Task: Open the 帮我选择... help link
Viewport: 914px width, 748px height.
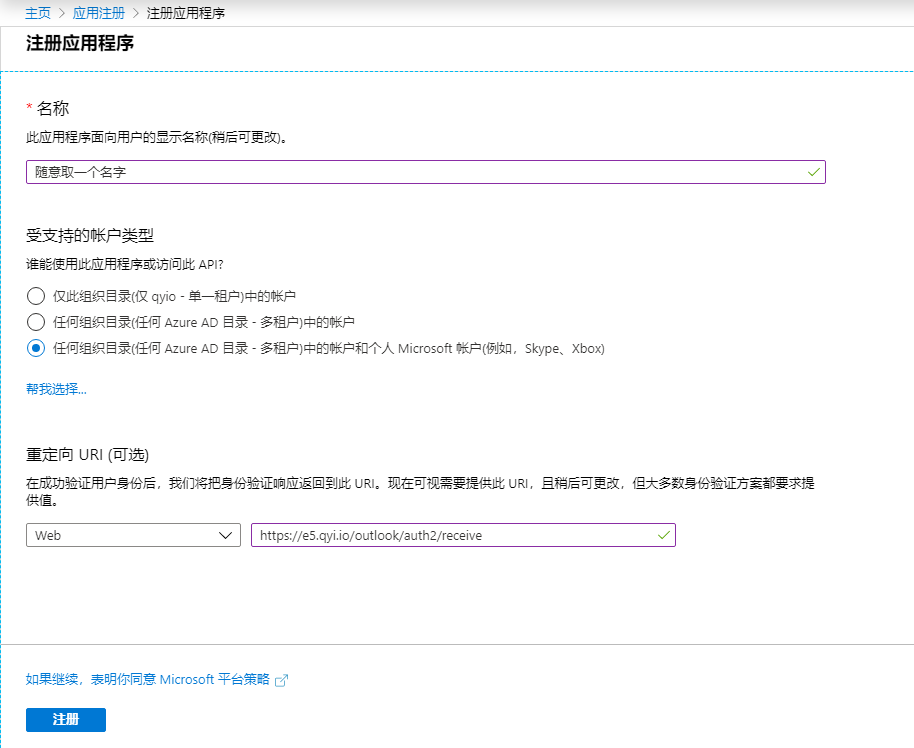Action: coord(56,389)
